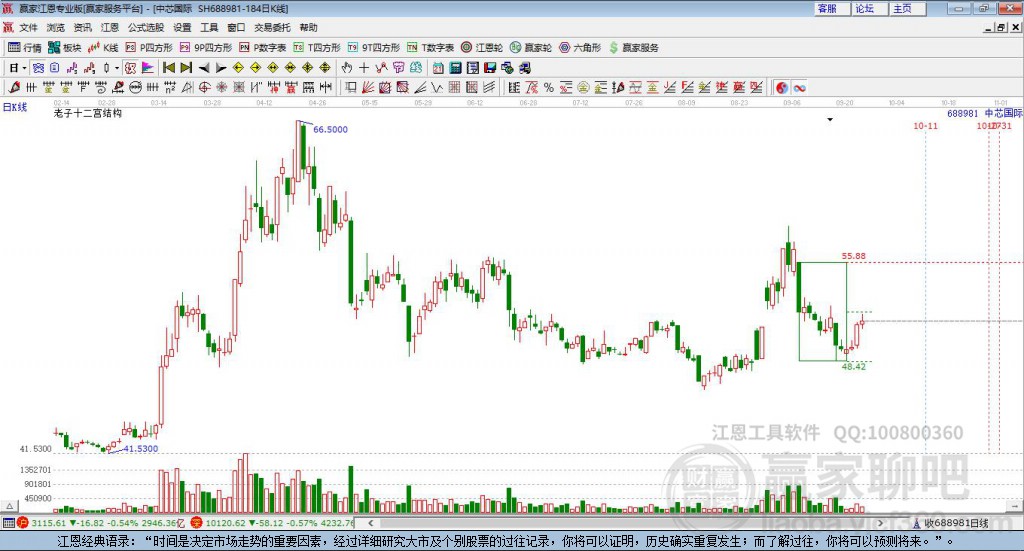Open the 六角形 tool
The height and width of the screenshot is (551, 1024).
tap(580, 48)
